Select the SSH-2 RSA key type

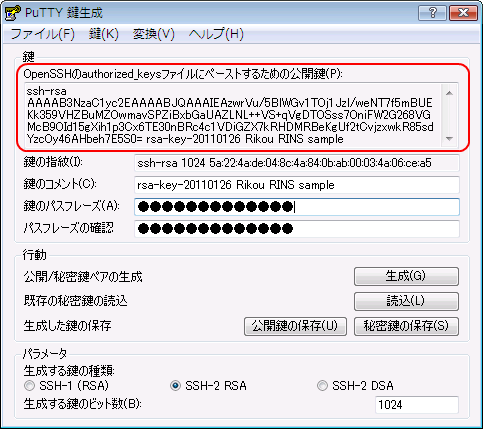175,386
